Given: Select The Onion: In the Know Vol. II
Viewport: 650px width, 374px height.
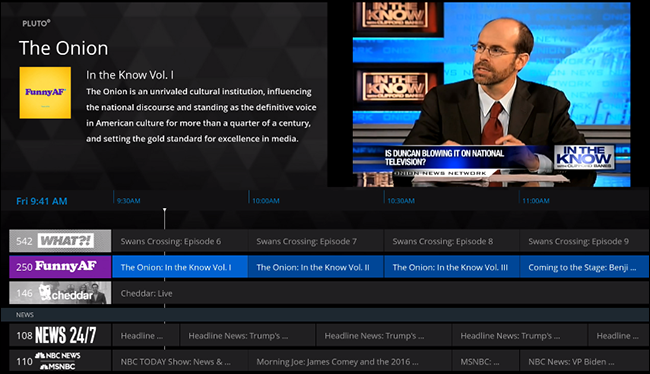Looking at the screenshot, I should click(315, 267).
